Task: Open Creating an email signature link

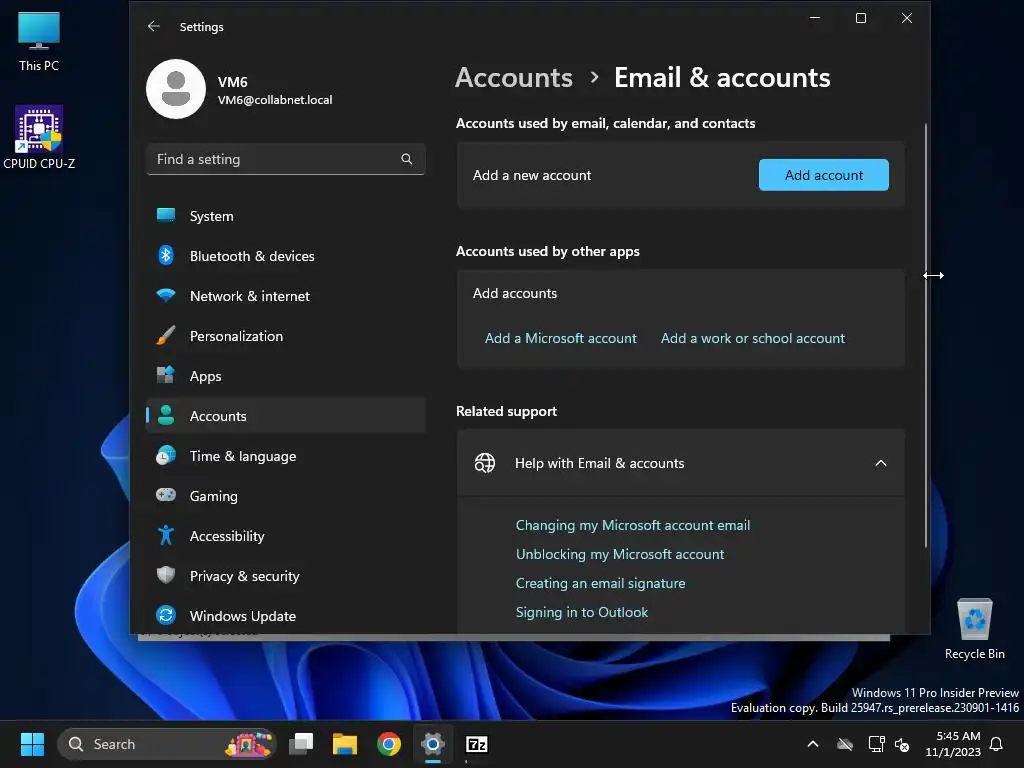Action: (x=600, y=583)
